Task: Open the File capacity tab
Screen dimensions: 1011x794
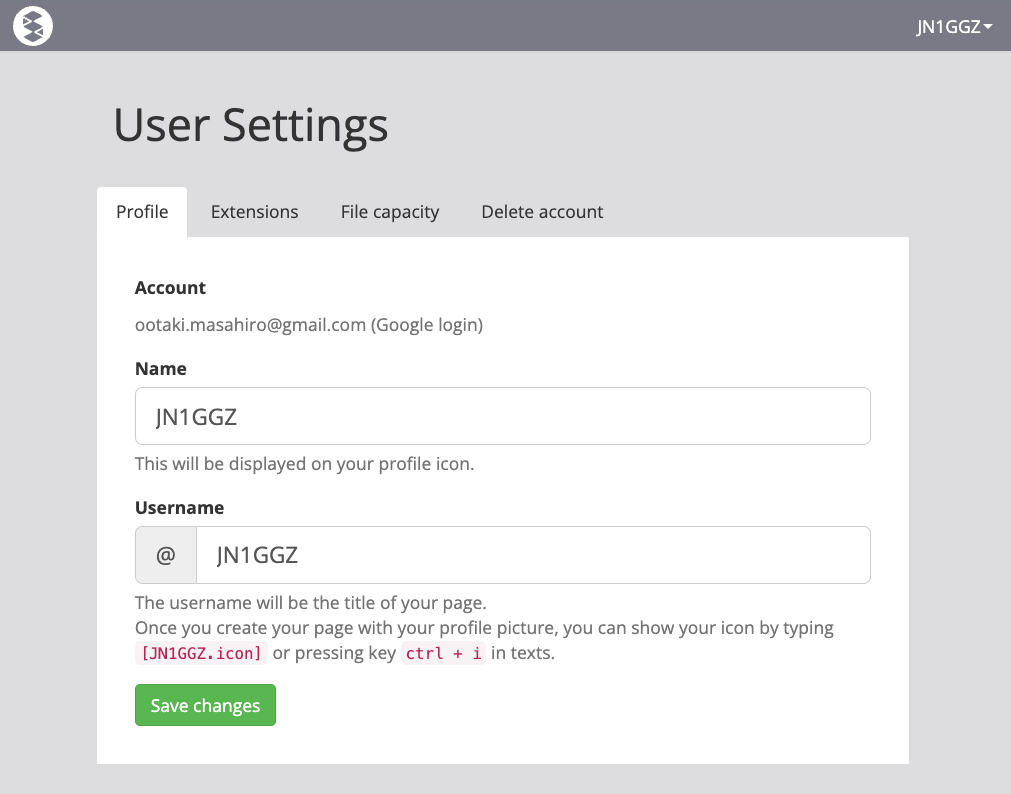Action: [390, 212]
